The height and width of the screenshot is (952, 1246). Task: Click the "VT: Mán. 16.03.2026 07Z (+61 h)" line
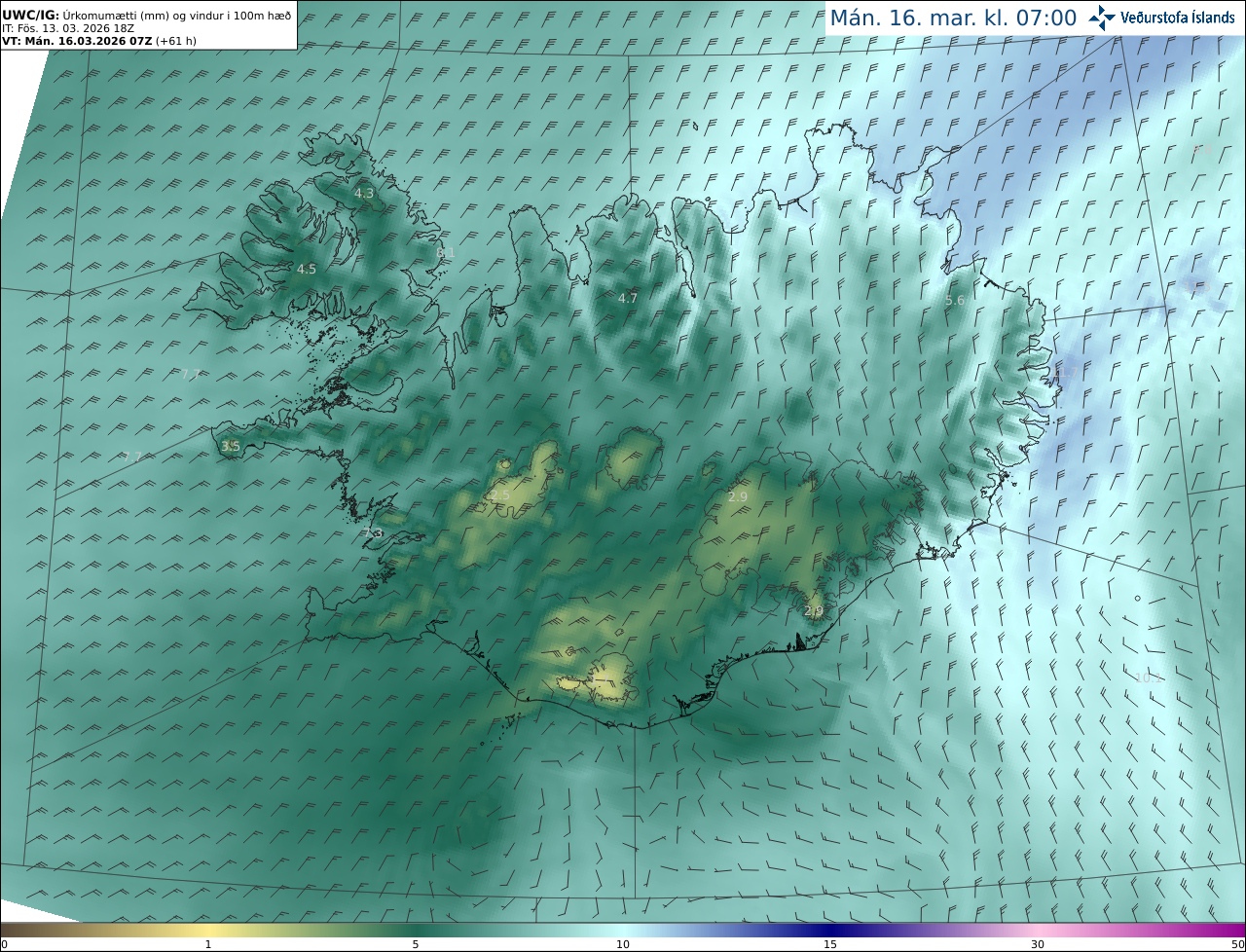[99, 41]
